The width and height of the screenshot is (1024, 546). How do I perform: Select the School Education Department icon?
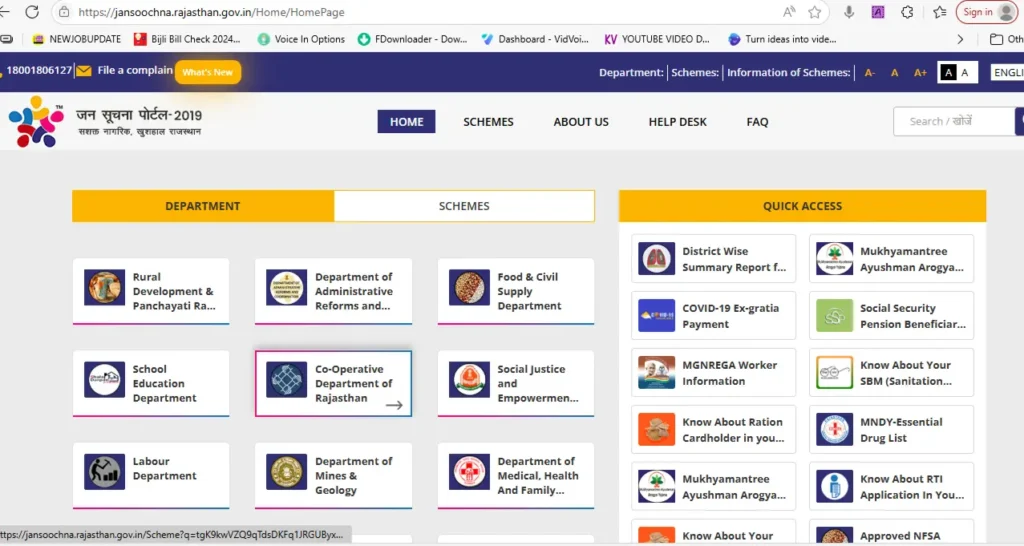tap(104, 381)
